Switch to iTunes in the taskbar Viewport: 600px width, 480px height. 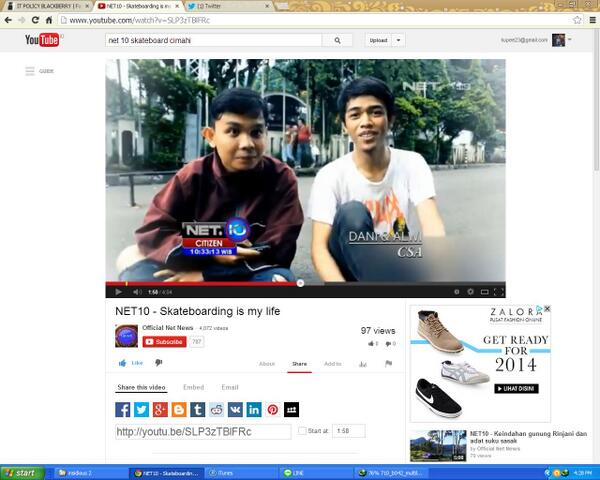click(x=239, y=473)
